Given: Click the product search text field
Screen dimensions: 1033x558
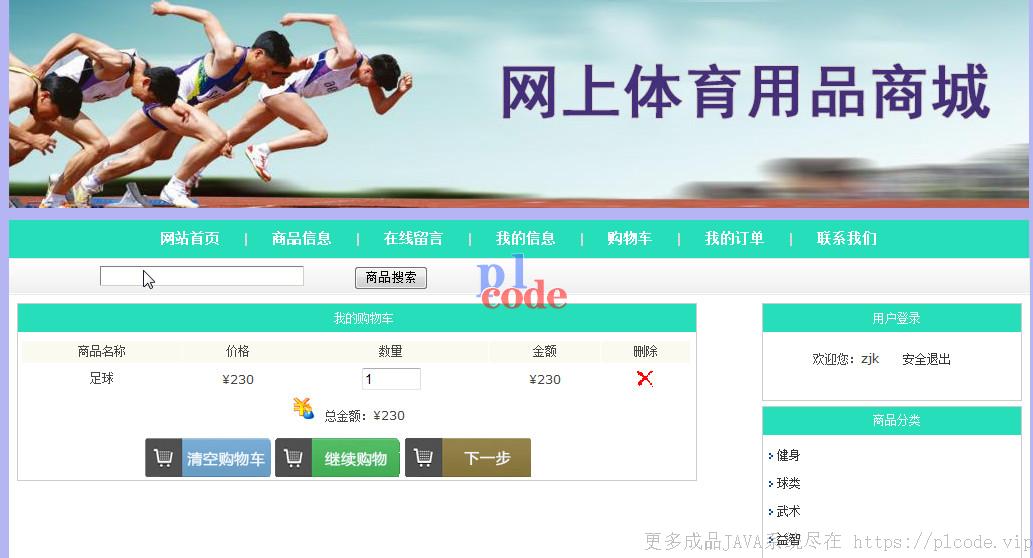Looking at the screenshot, I should pos(202,276).
